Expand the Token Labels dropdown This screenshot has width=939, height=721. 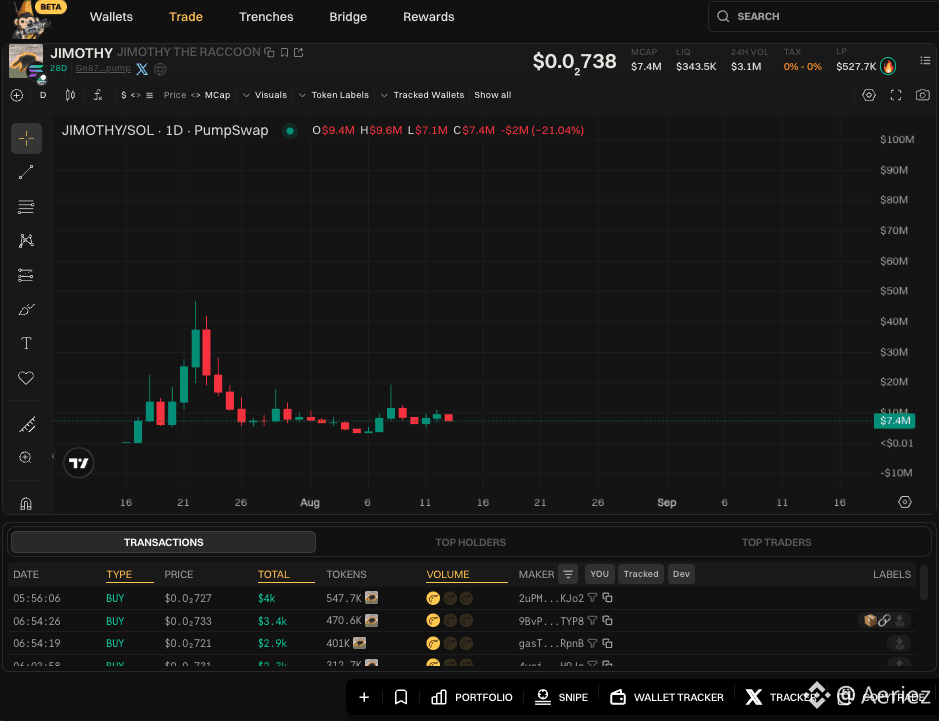point(334,95)
